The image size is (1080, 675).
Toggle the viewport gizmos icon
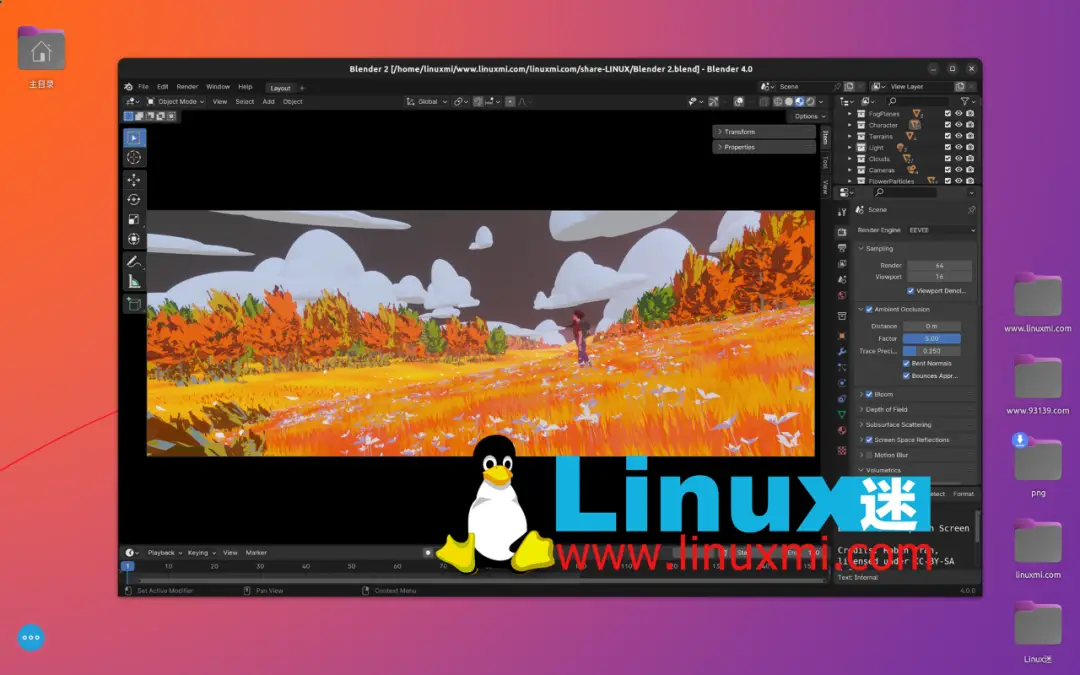(714, 101)
